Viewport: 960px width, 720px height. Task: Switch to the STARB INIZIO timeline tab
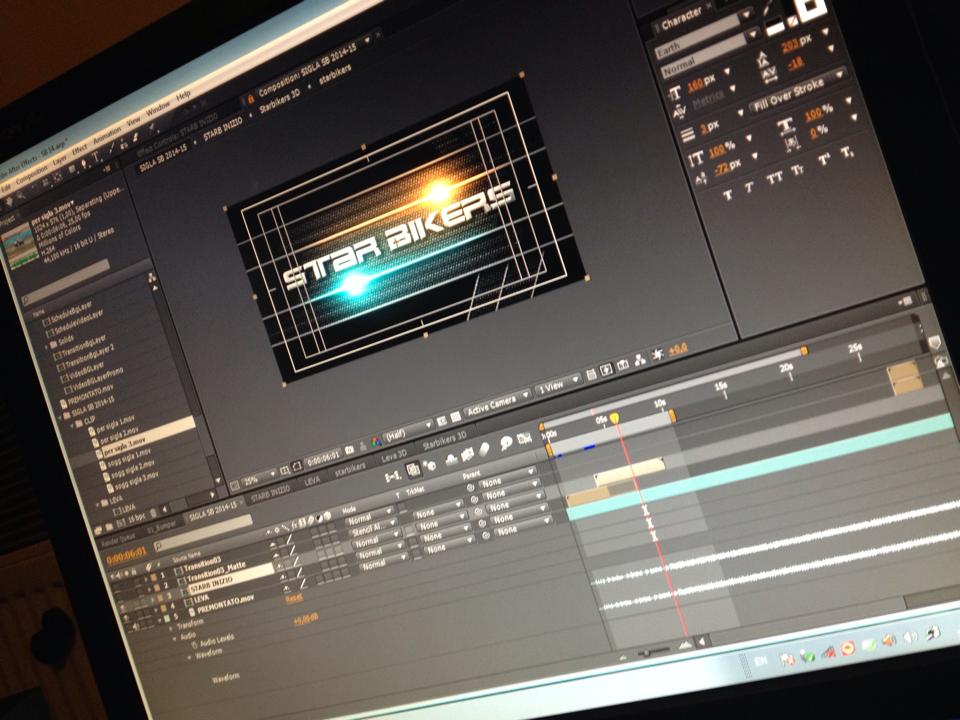tap(271, 493)
